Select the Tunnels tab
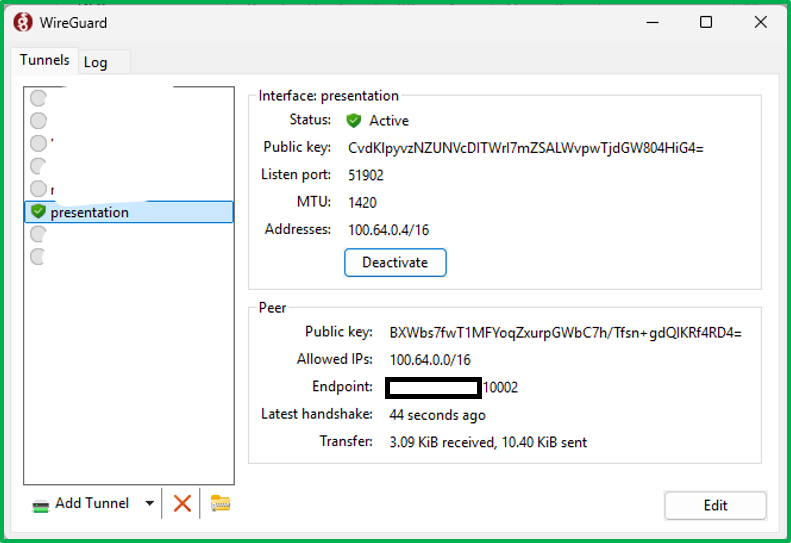The height and width of the screenshot is (543, 791). click(x=45, y=60)
